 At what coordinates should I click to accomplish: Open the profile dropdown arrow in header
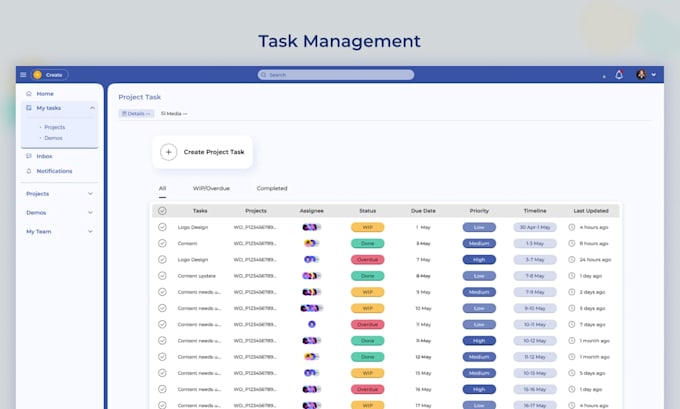click(x=654, y=75)
